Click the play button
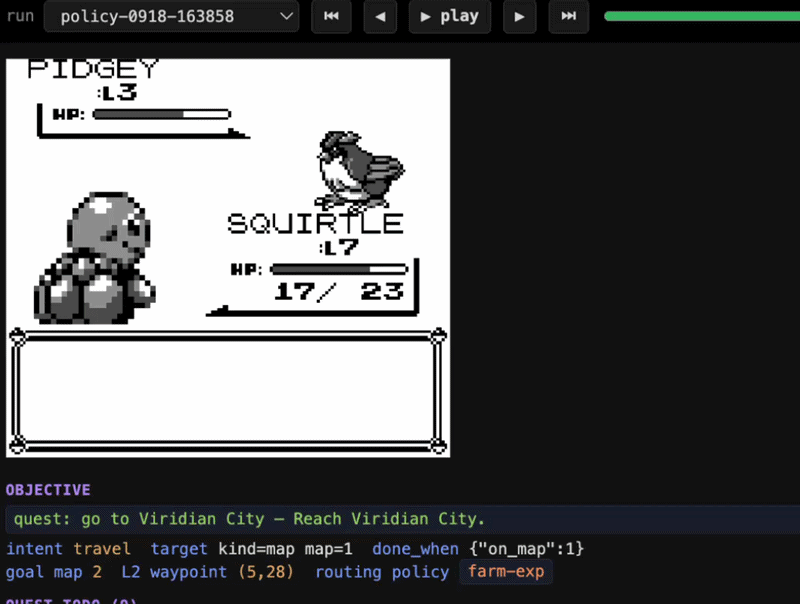The image size is (800, 604). (449, 16)
